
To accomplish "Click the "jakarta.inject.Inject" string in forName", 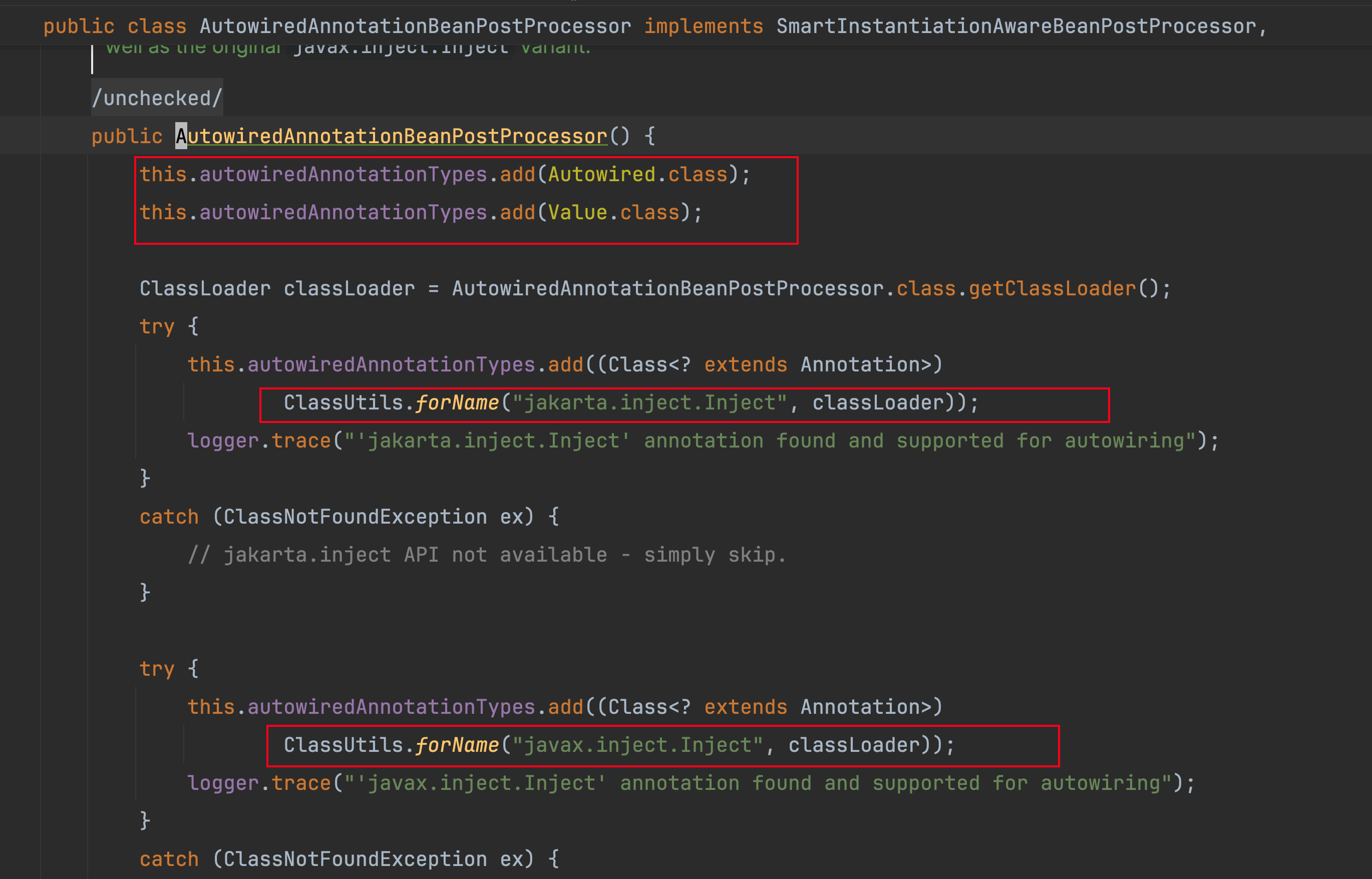I will tap(650, 403).
